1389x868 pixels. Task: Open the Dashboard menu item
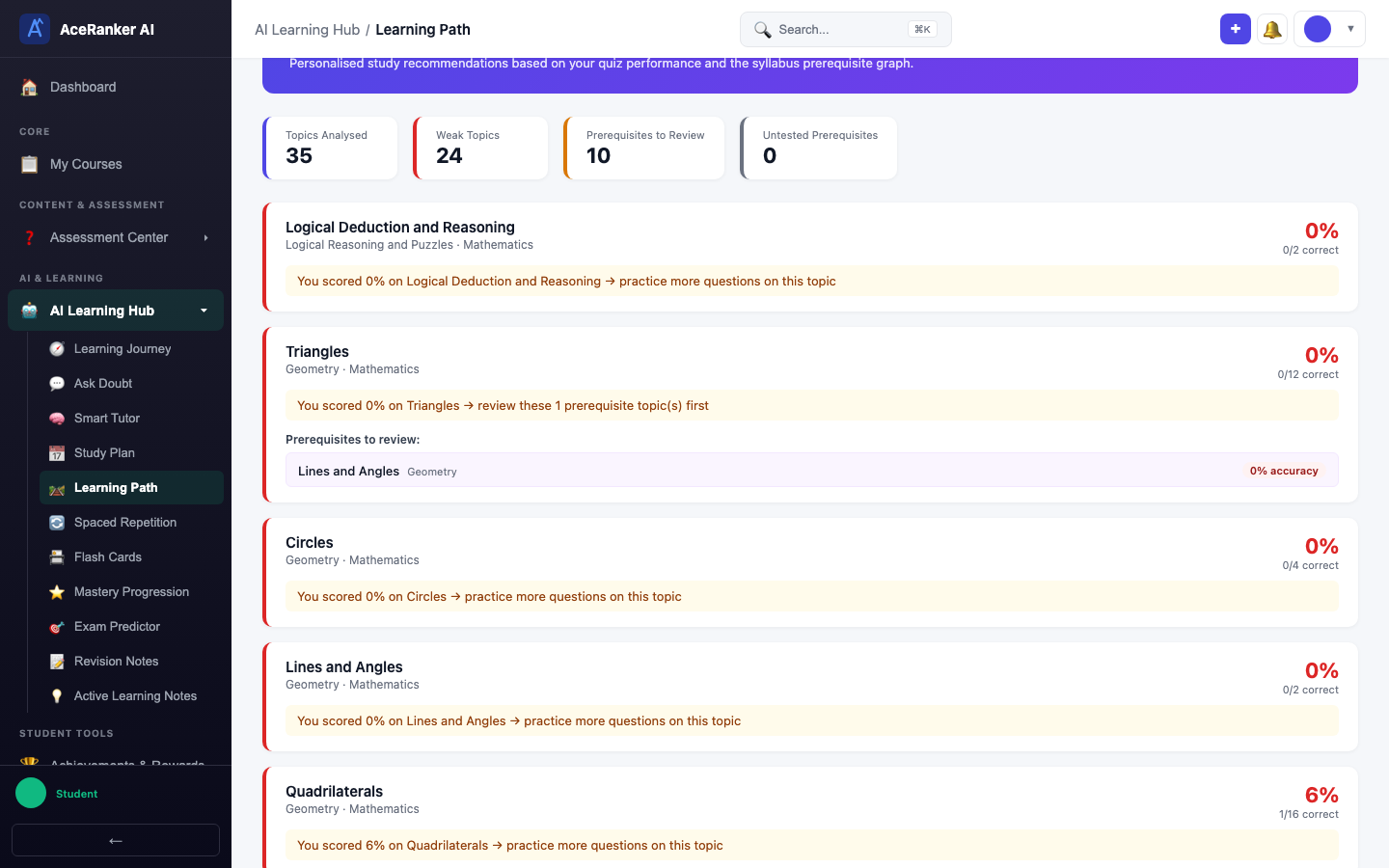[116, 87]
